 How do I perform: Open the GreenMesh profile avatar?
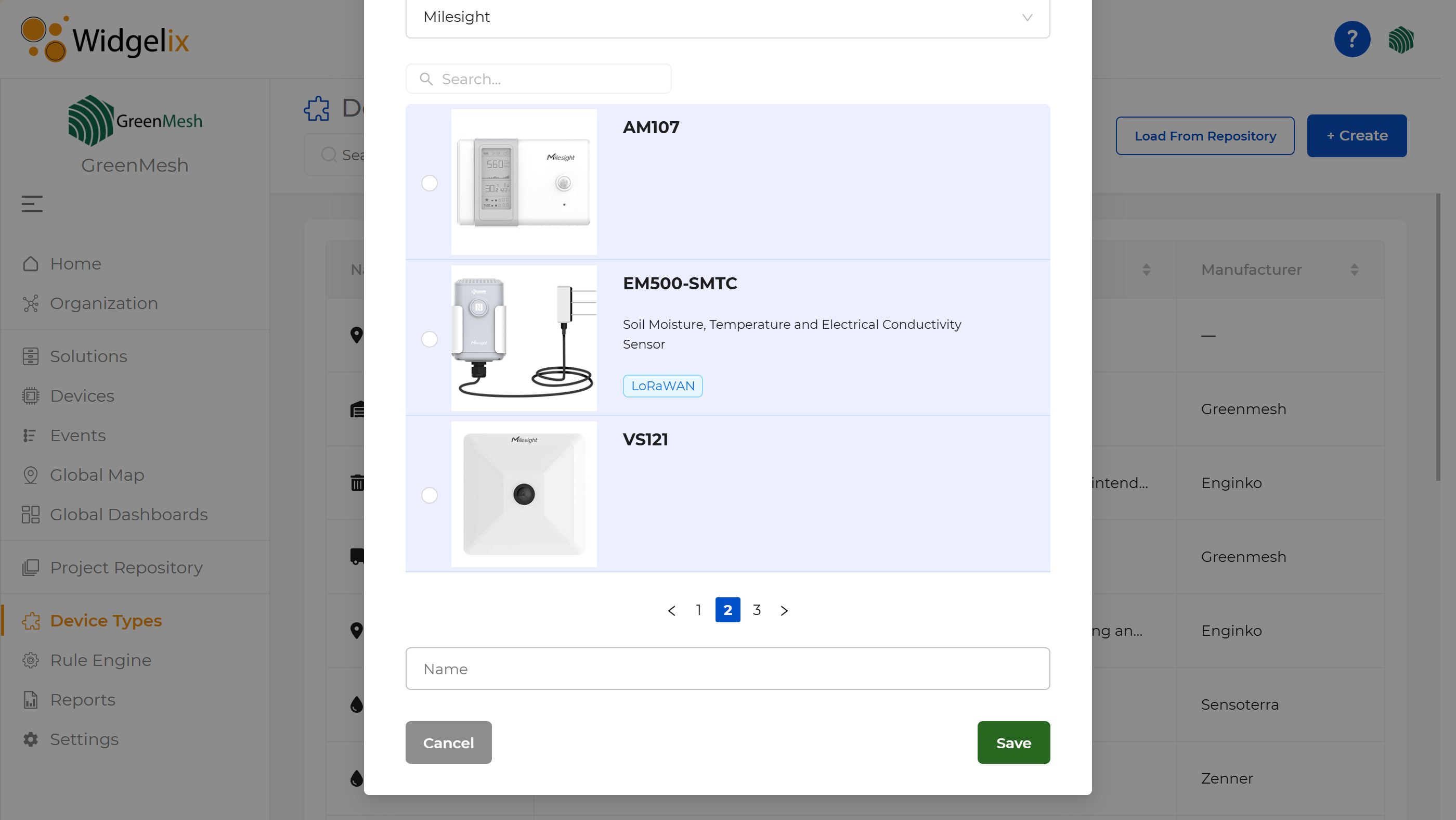[1401, 40]
